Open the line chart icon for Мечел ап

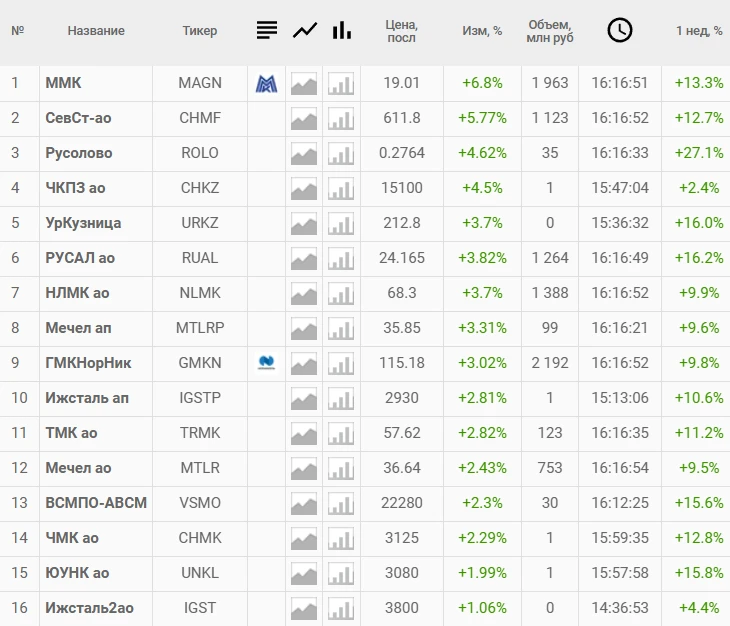304,329
